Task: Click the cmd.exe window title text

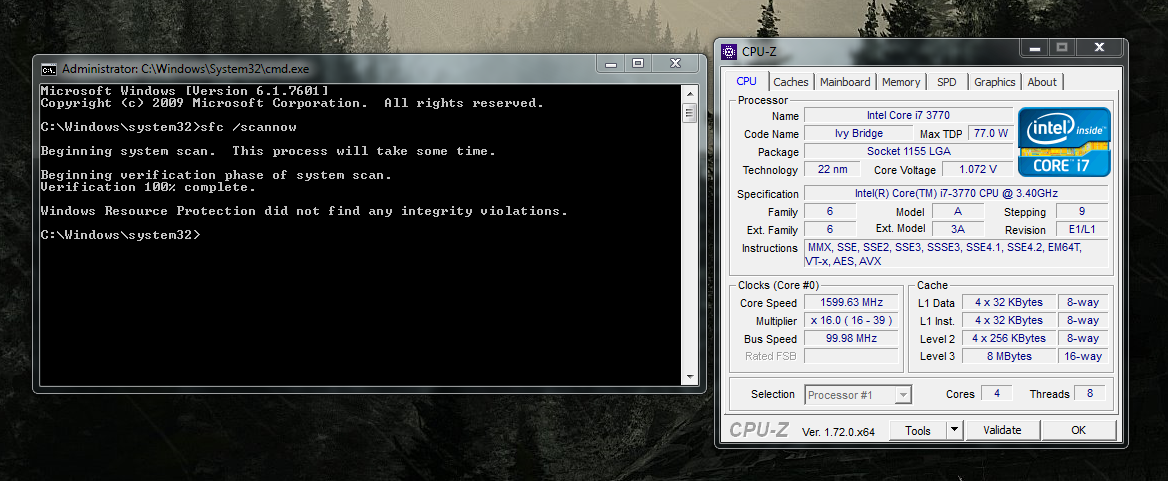Action: [185, 69]
